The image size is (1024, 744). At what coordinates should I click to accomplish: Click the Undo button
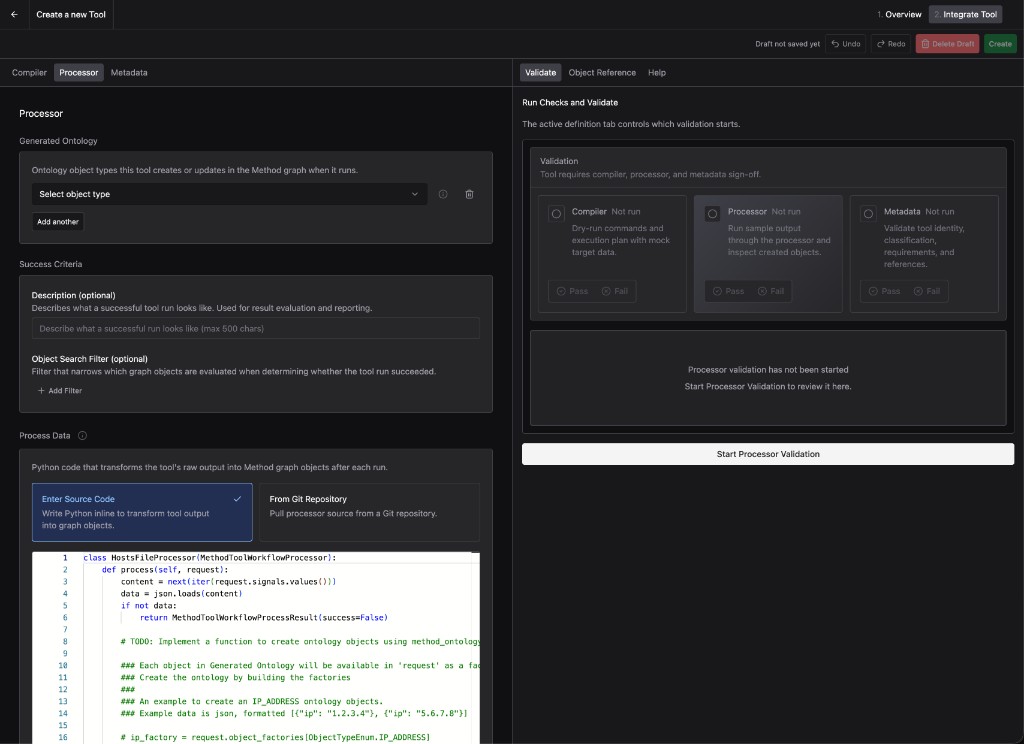click(x=846, y=44)
